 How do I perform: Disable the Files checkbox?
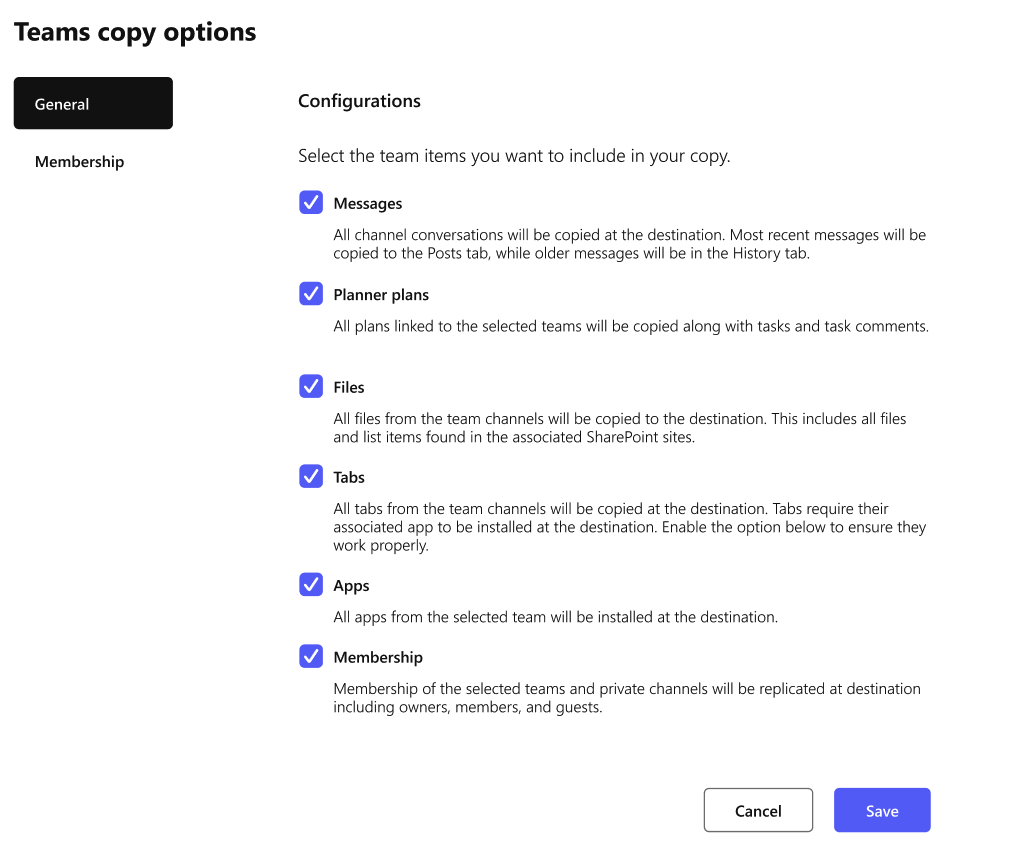coord(311,386)
